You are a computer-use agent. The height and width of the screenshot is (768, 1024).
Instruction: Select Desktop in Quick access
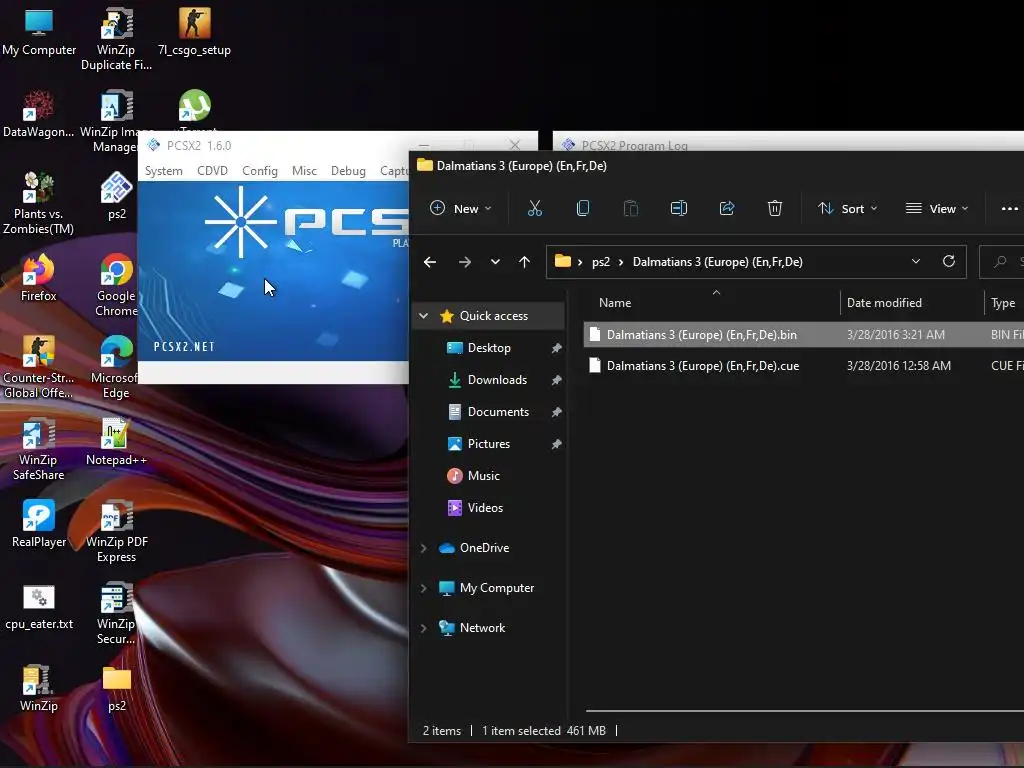tap(488, 347)
